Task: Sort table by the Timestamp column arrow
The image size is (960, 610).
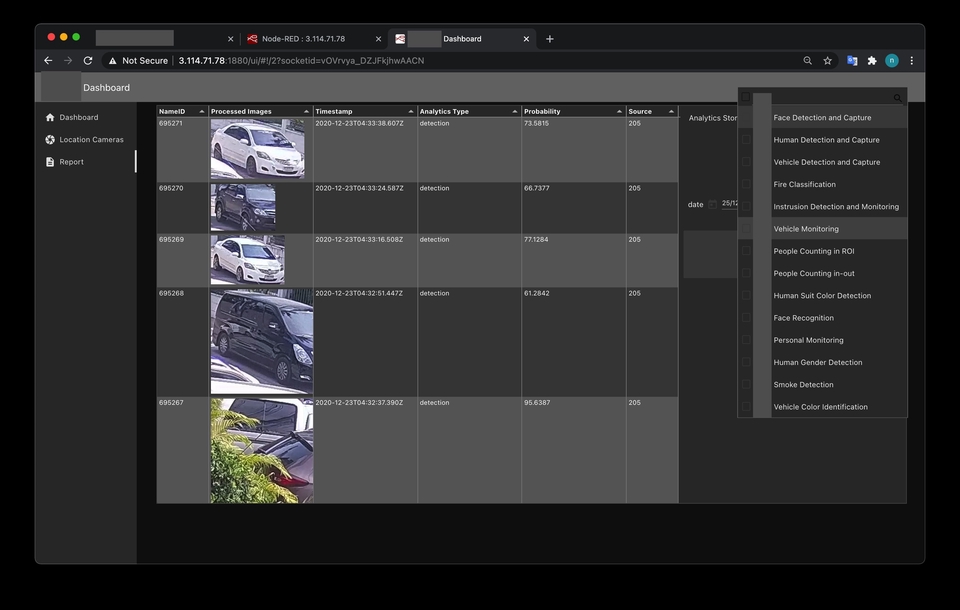Action: click(x=410, y=112)
